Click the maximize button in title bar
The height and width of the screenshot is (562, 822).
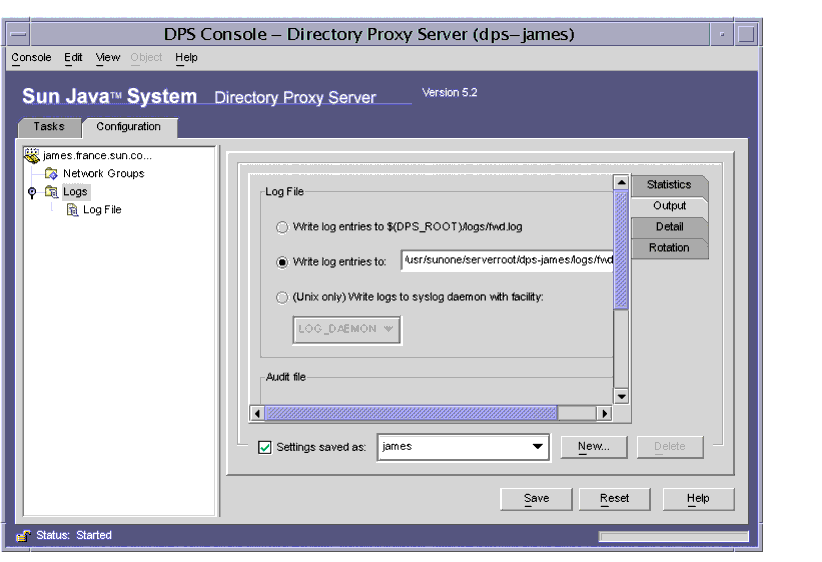click(x=746, y=35)
